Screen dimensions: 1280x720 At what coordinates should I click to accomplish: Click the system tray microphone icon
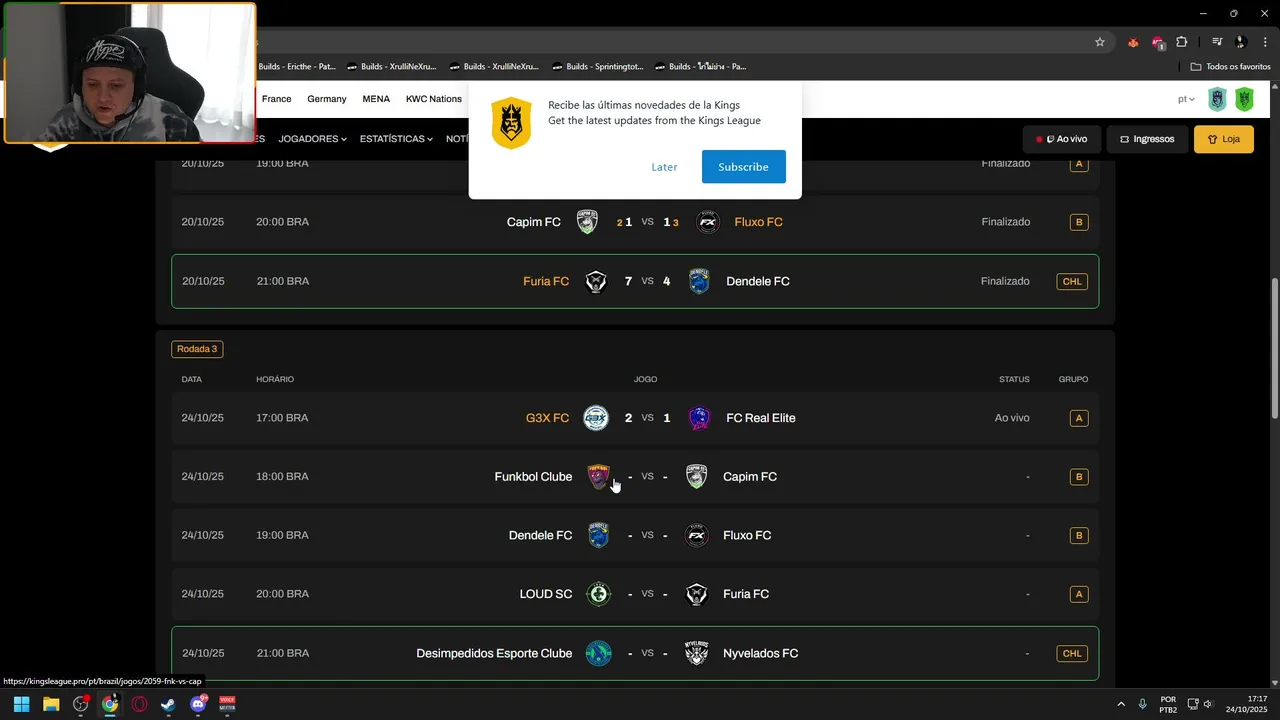tap(1142, 704)
